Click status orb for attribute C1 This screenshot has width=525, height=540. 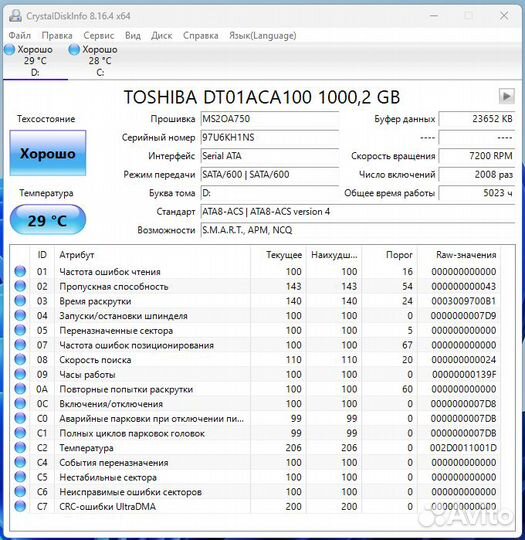pyautogui.click(x=20, y=433)
